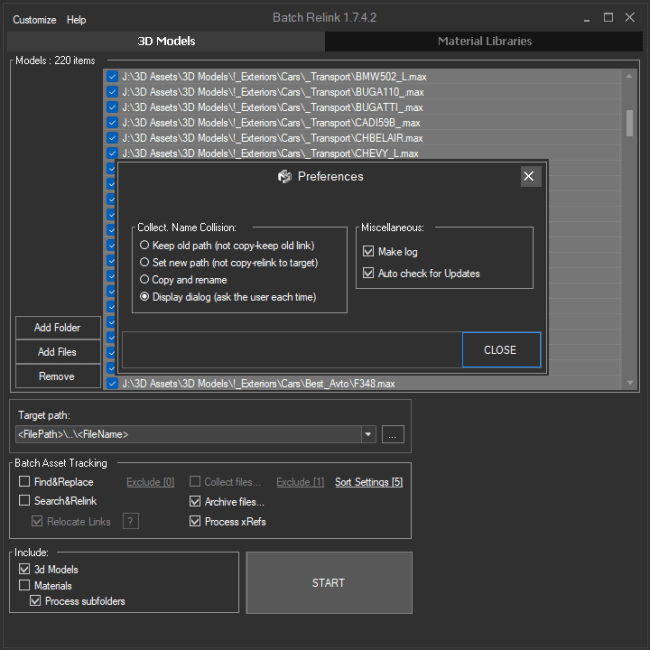Open the Help menu
Image resolution: width=650 pixels, height=650 pixels.
(76, 19)
